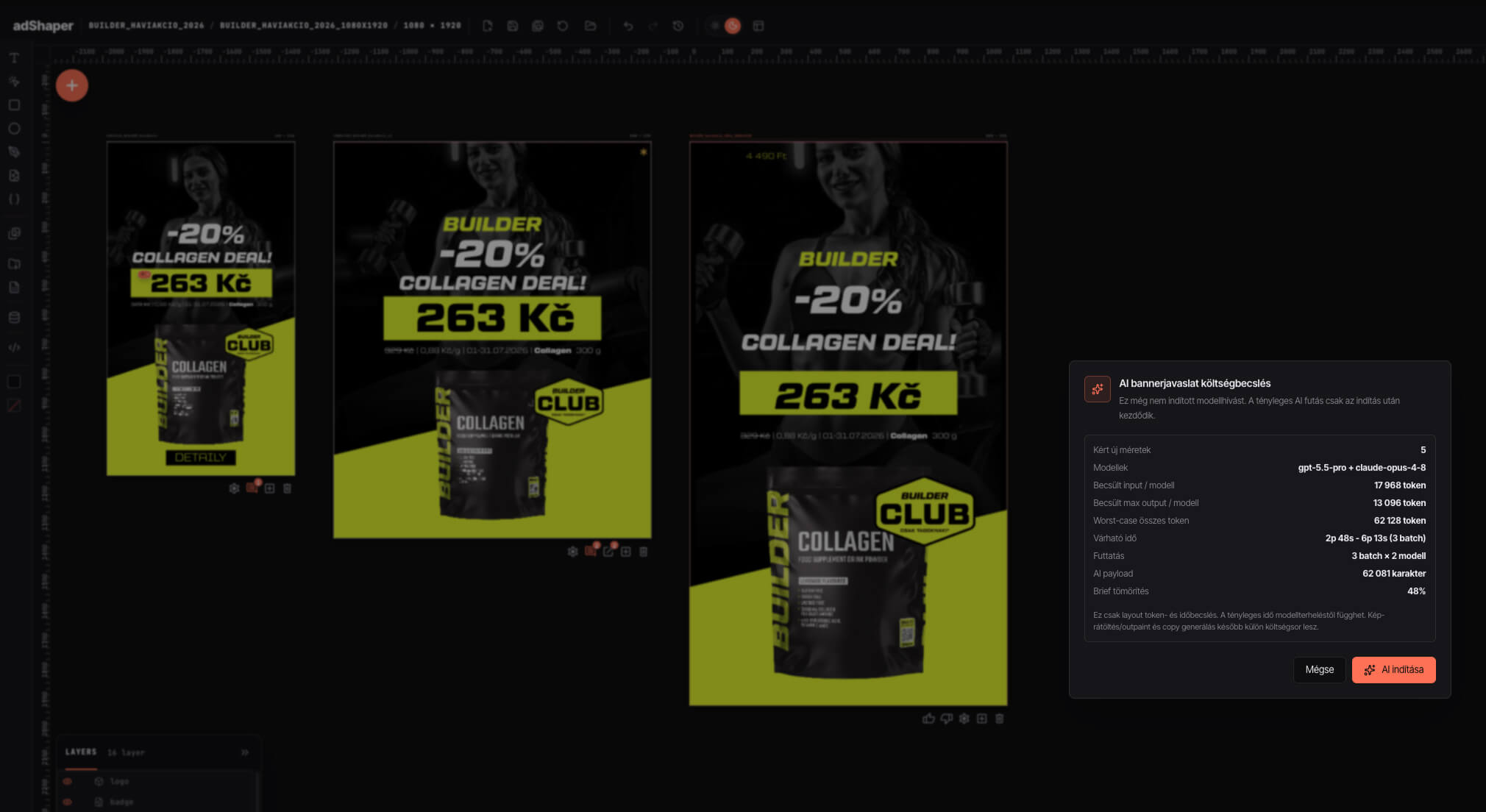The image size is (1486, 812).
Task: Click the new file icon in top bar
Action: click(487, 26)
